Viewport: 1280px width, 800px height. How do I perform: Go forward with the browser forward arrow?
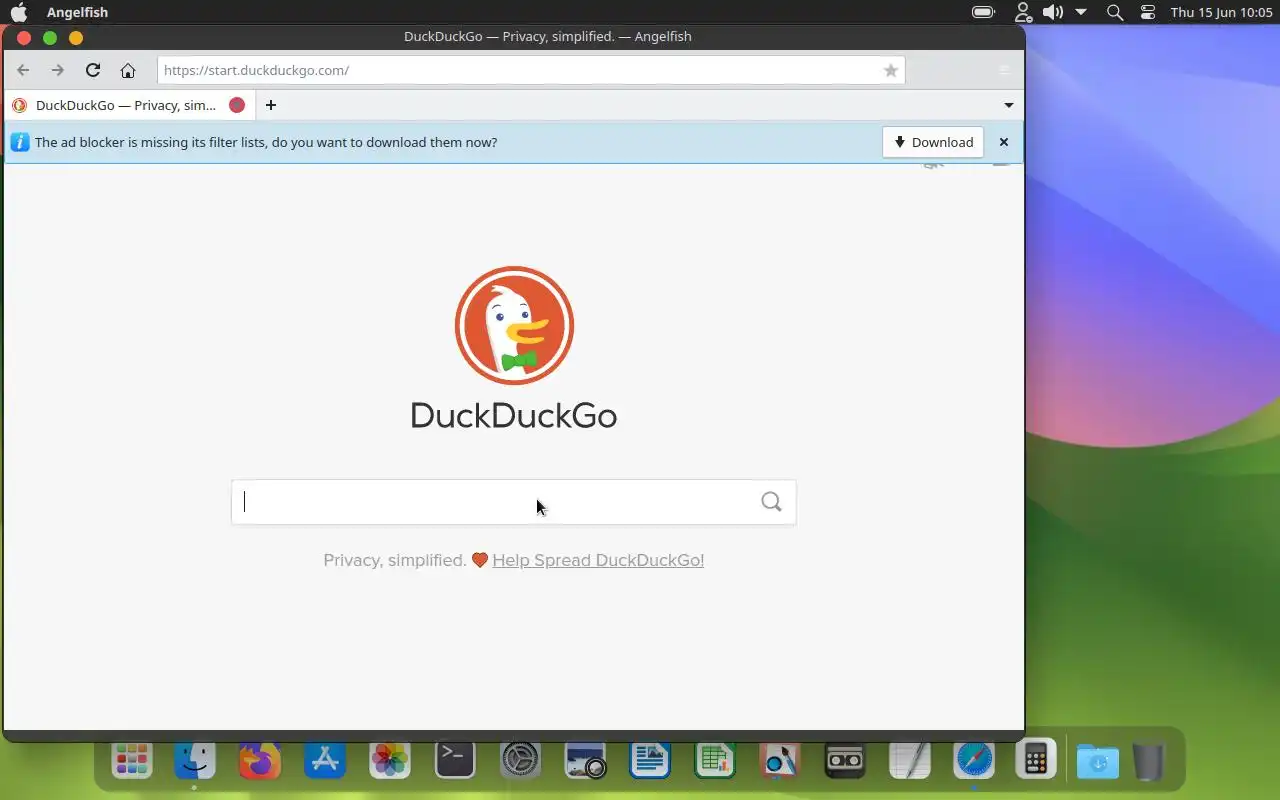click(58, 70)
